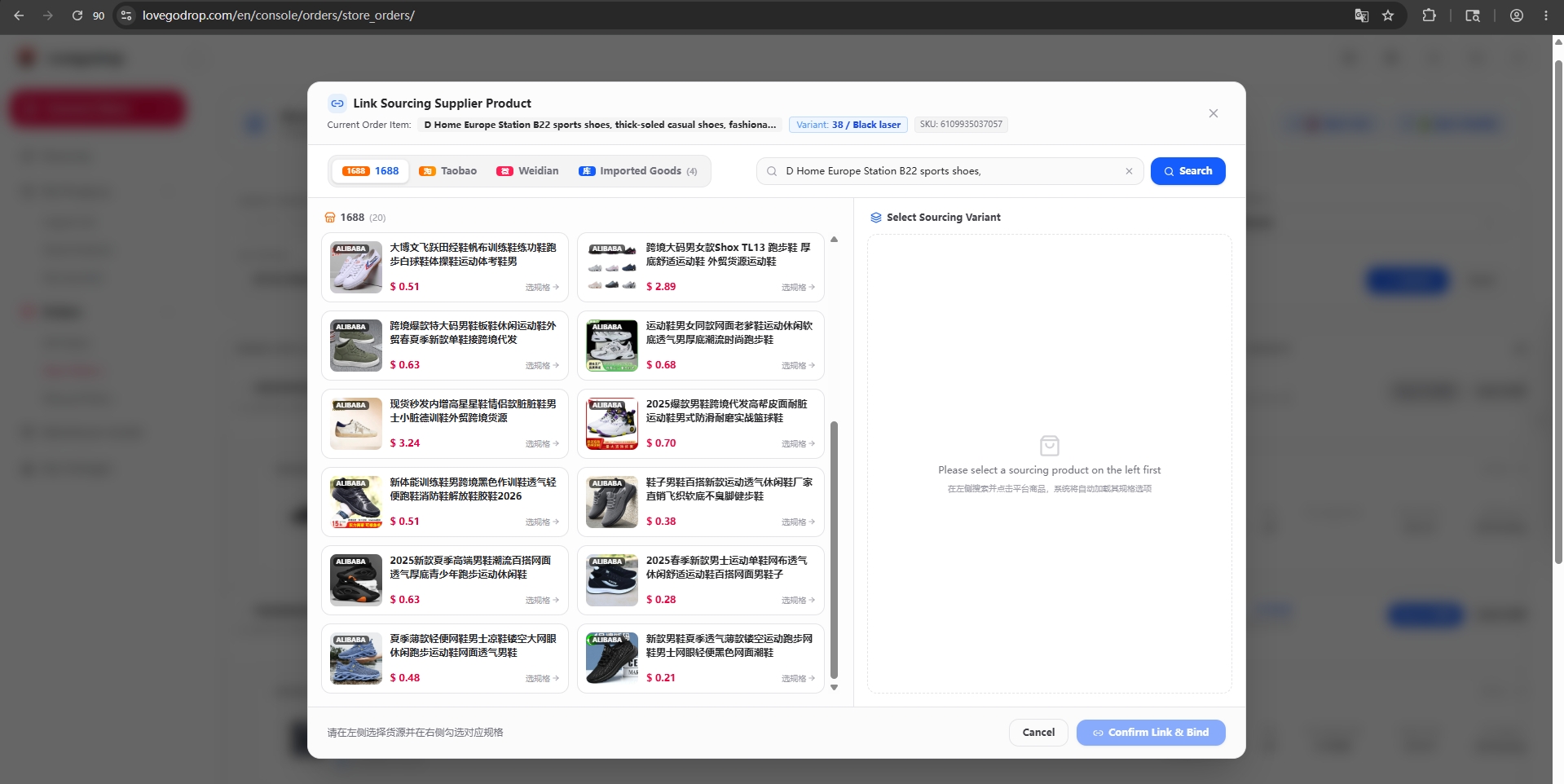Open site information icon in address bar
The height and width of the screenshot is (784, 1564).
[x=126, y=15]
